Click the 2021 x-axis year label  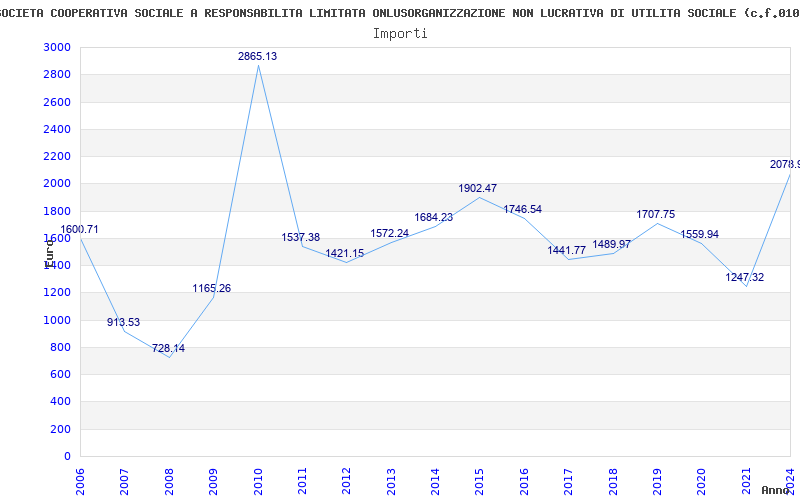point(745,480)
